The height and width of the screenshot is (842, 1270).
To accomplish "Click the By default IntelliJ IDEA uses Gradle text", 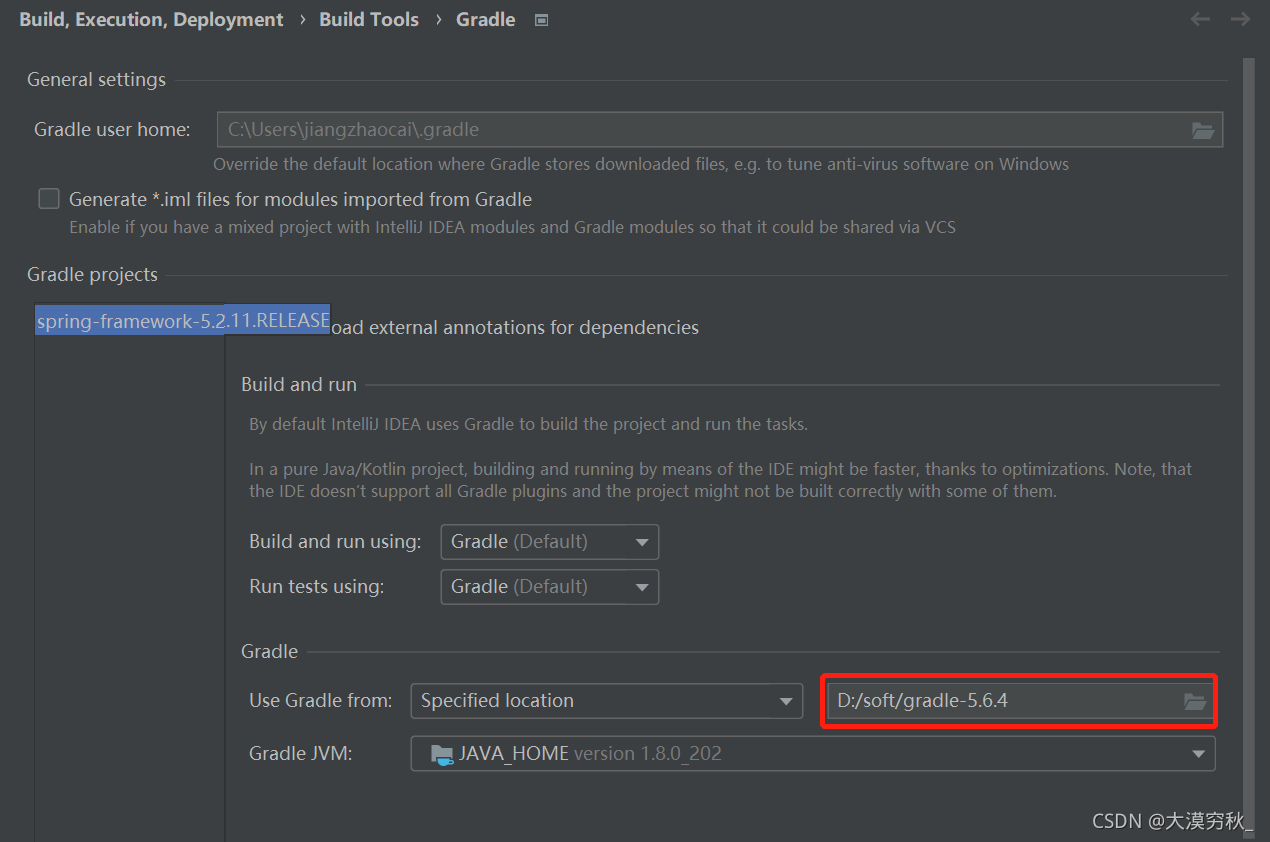I will [x=528, y=424].
